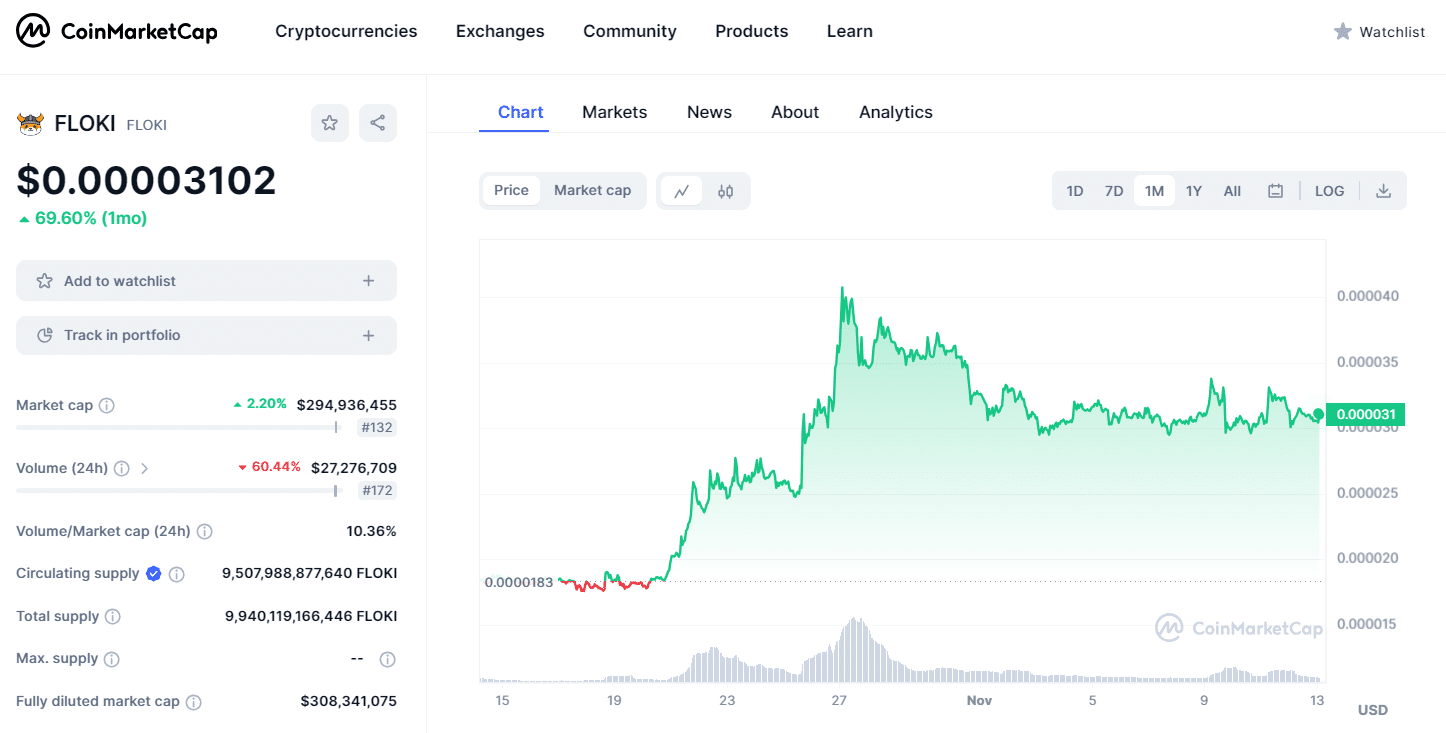The image size is (1446, 733).
Task: Select the 1D time range
Action: click(x=1075, y=191)
